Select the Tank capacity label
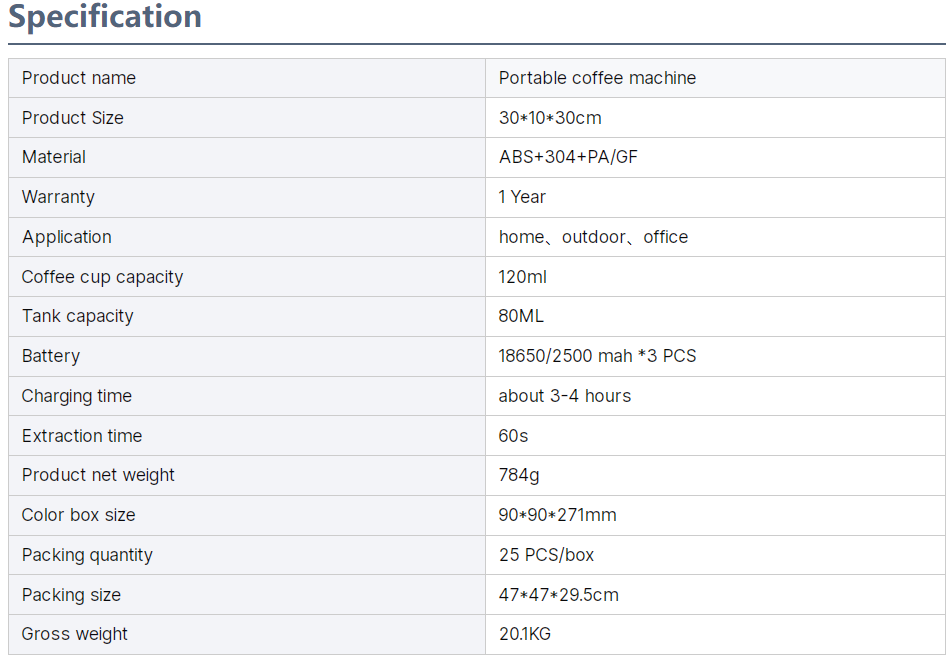 click(77, 316)
